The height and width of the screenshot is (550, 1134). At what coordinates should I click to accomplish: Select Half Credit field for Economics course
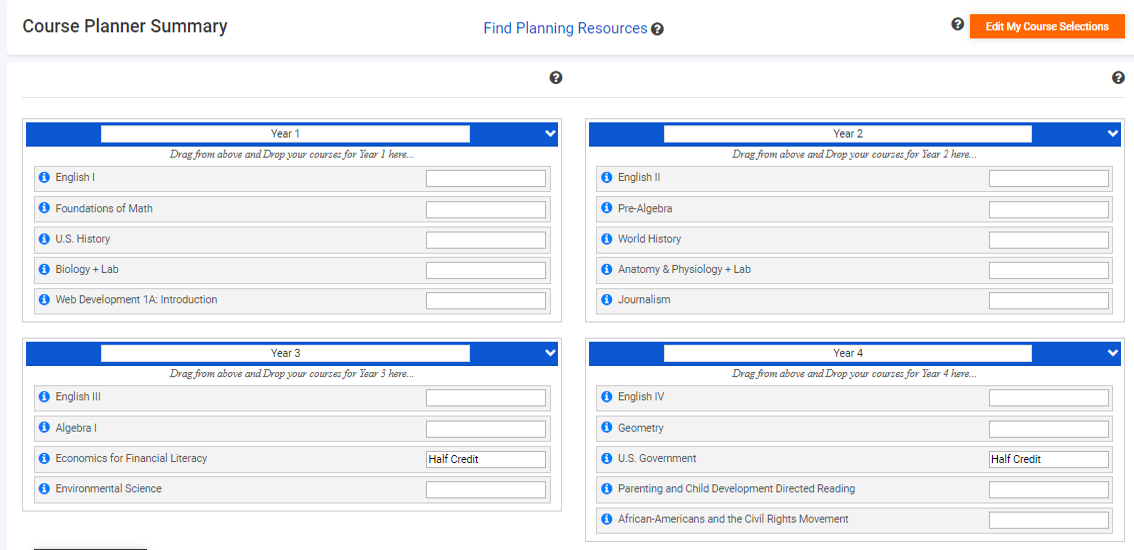[x=486, y=460]
